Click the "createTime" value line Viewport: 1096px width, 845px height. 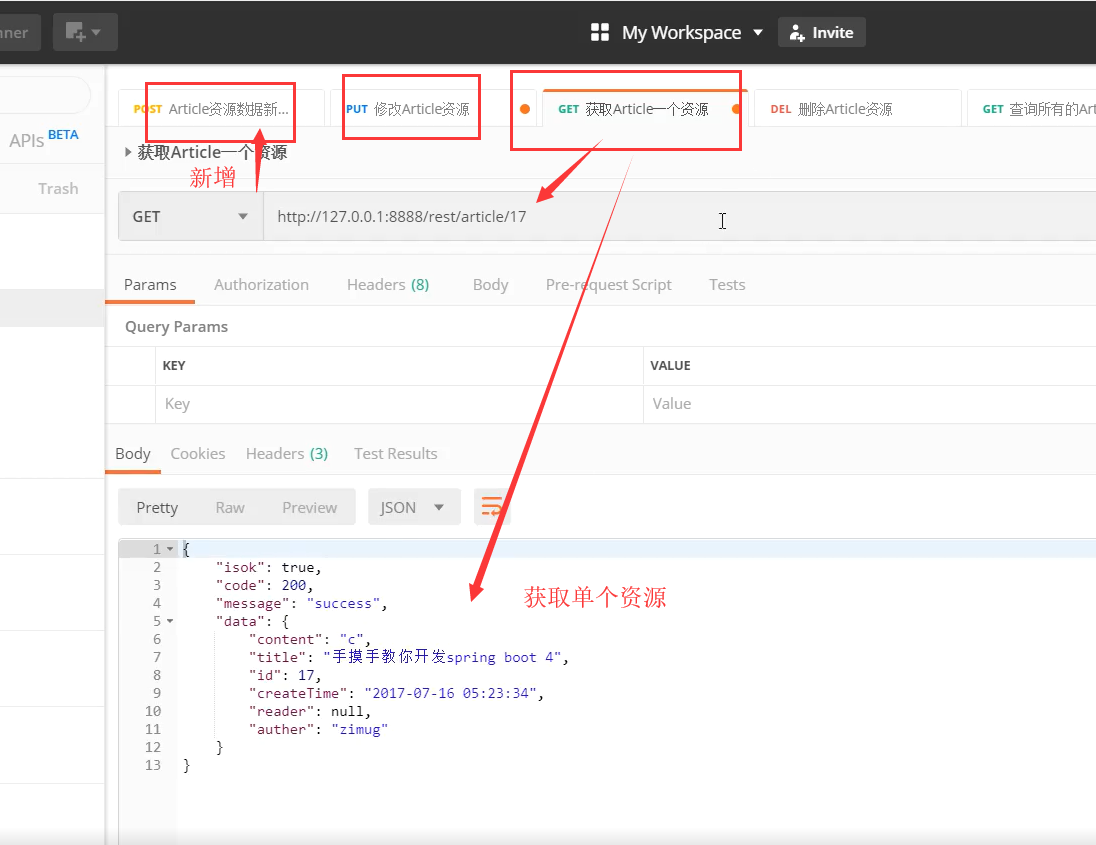click(x=396, y=693)
